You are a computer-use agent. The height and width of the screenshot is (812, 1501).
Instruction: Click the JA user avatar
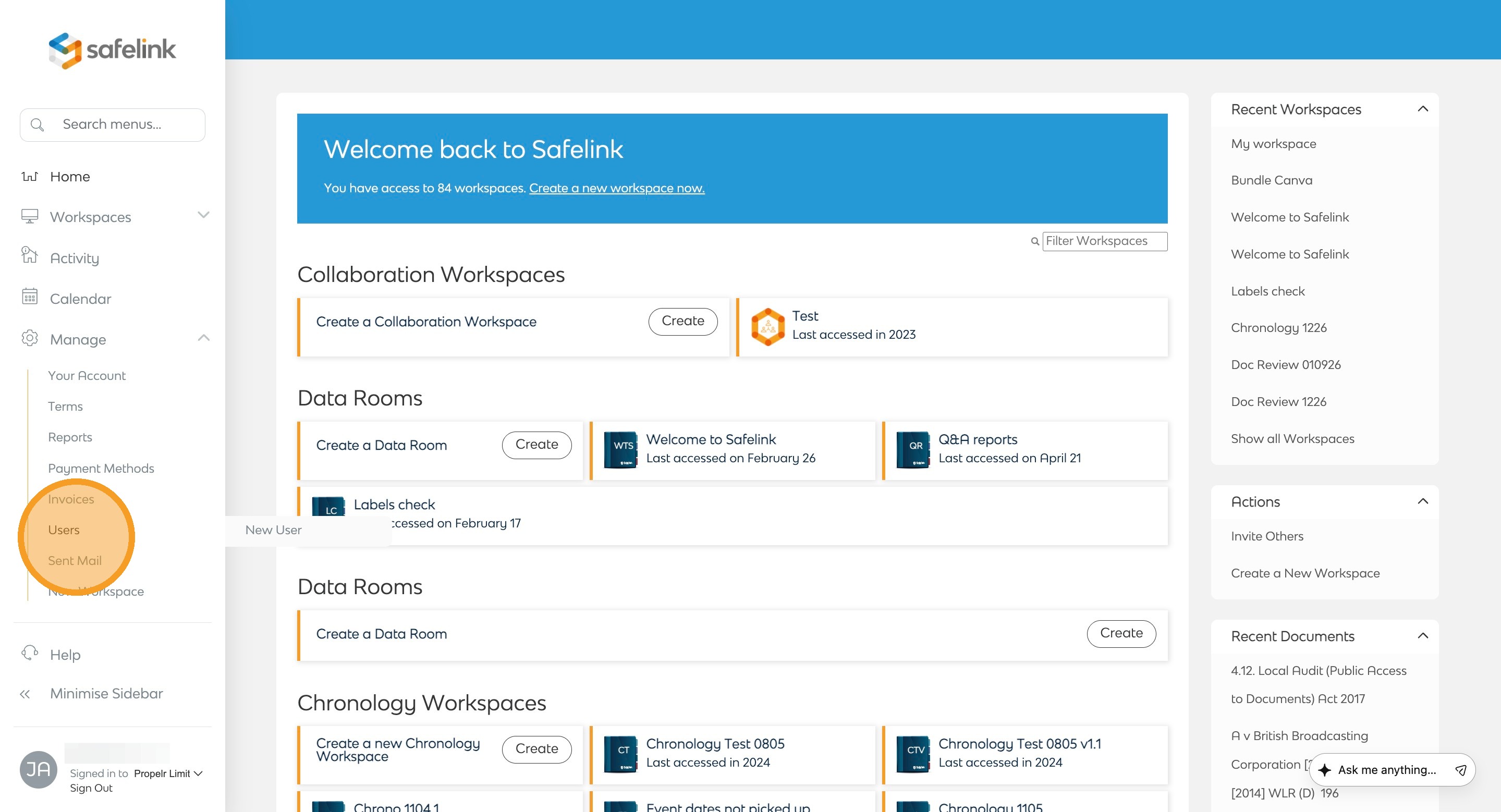pyautogui.click(x=39, y=769)
